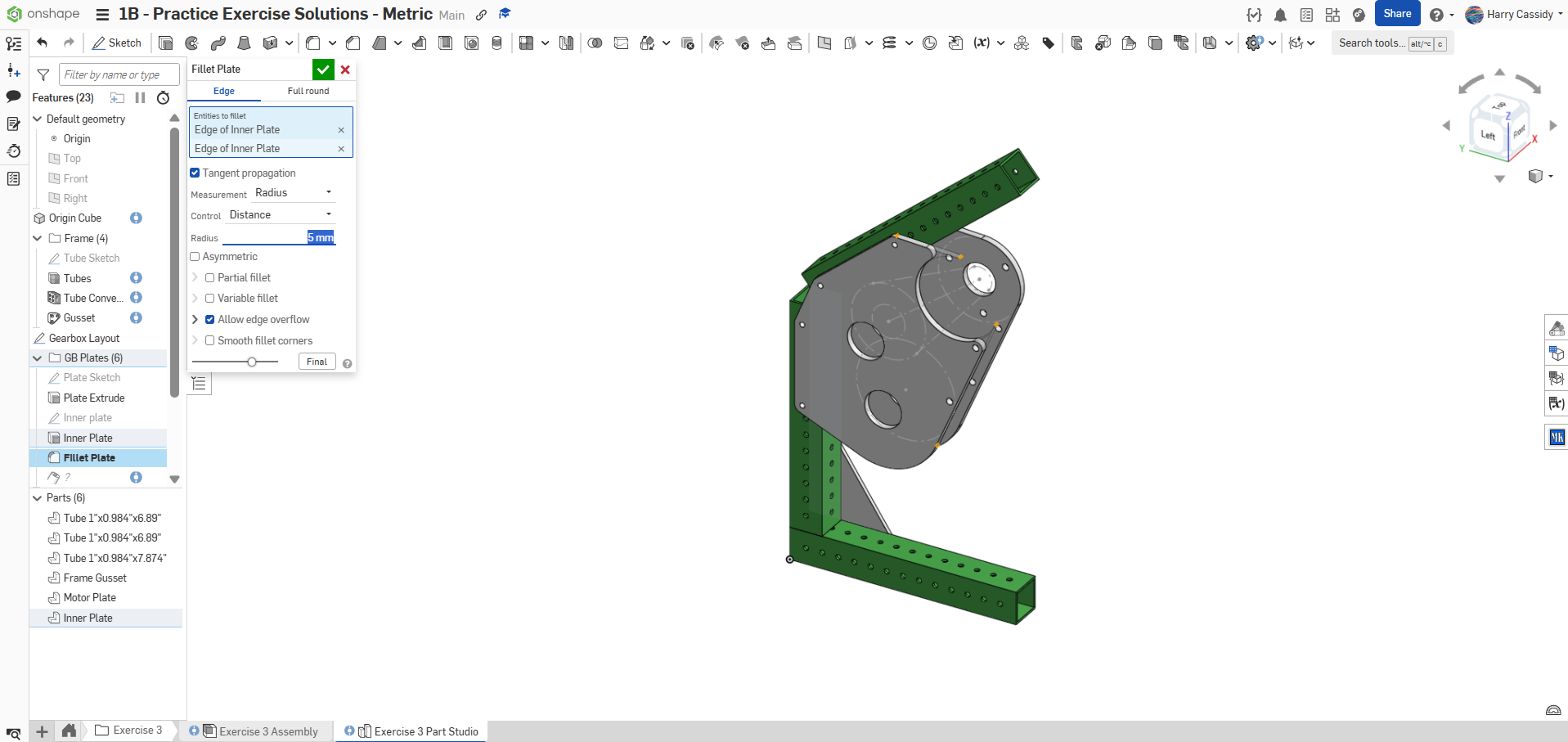Image resolution: width=1568 pixels, height=742 pixels.
Task: Enable the Asymmetric checkbox
Action: pyautogui.click(x=195, y=257)
